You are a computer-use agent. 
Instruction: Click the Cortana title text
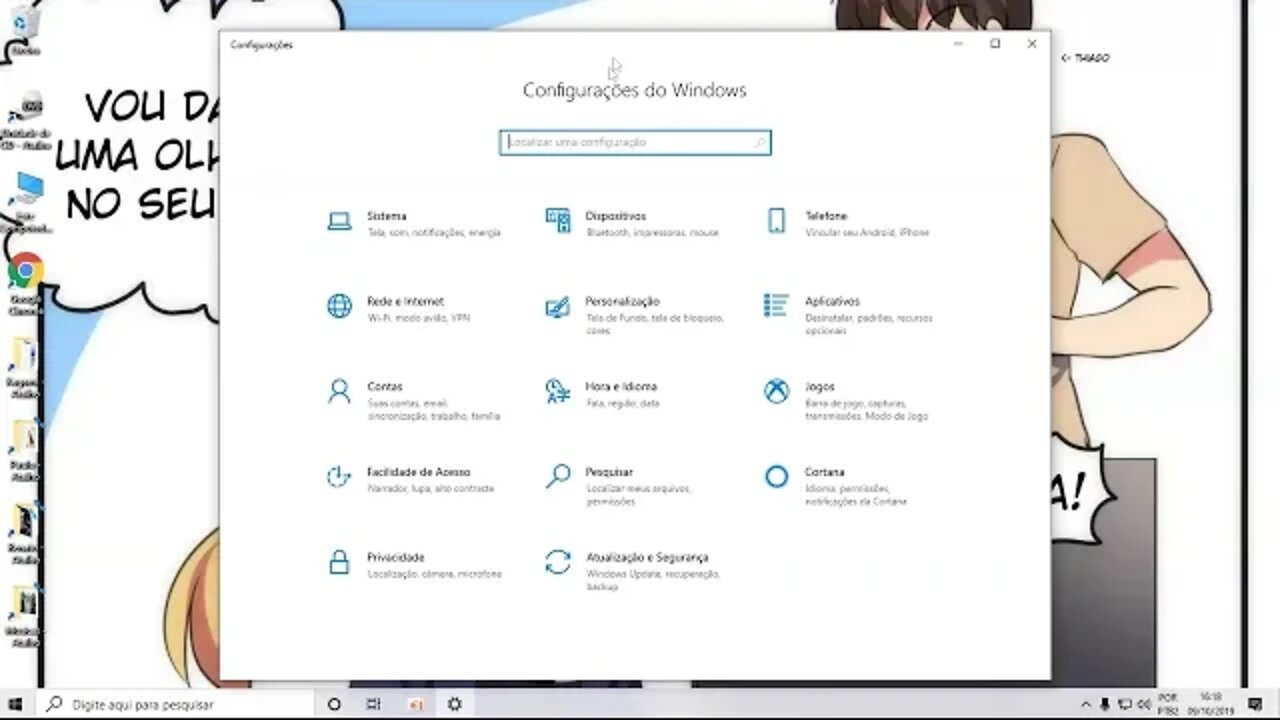[825, 471]
